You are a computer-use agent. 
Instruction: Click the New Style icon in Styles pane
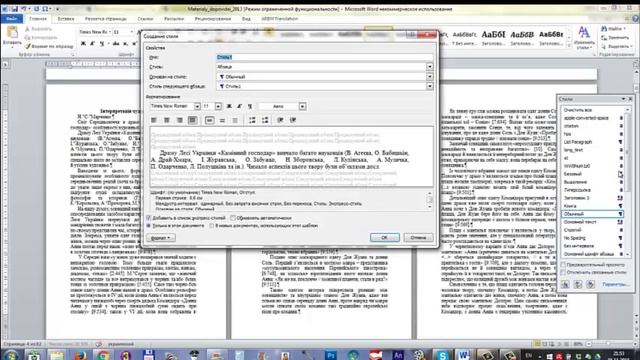[565, 284]
